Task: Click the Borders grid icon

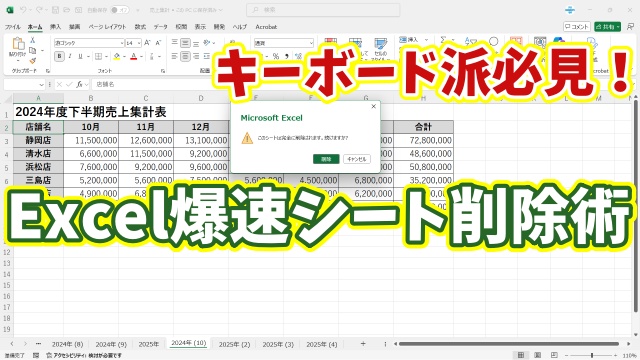Action: click(x=98, y=56)
